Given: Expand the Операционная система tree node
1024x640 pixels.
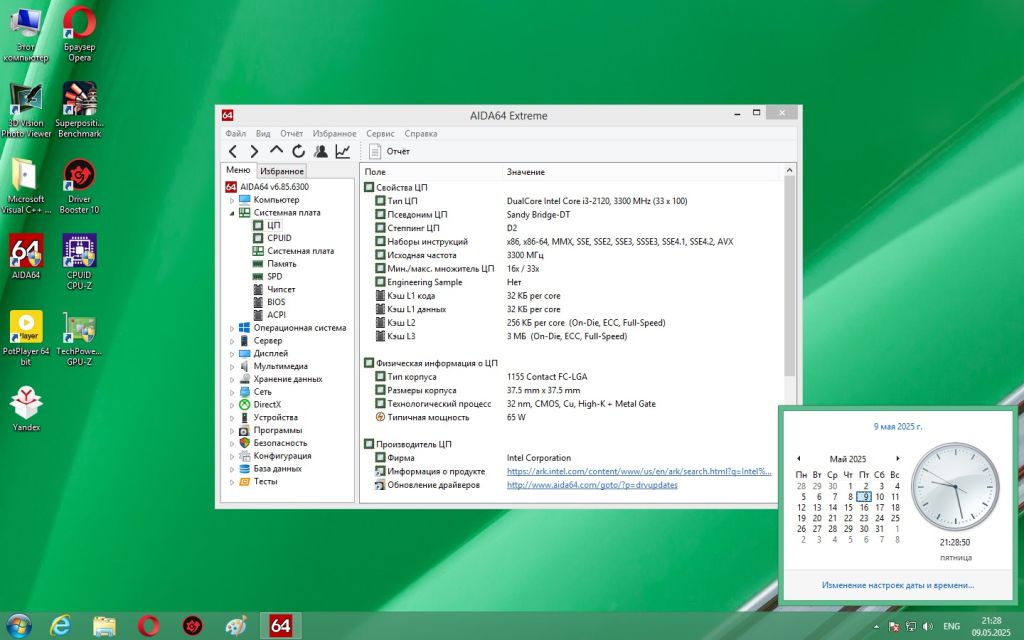Looking at the screenshot, I should click(x=232, y=328).
